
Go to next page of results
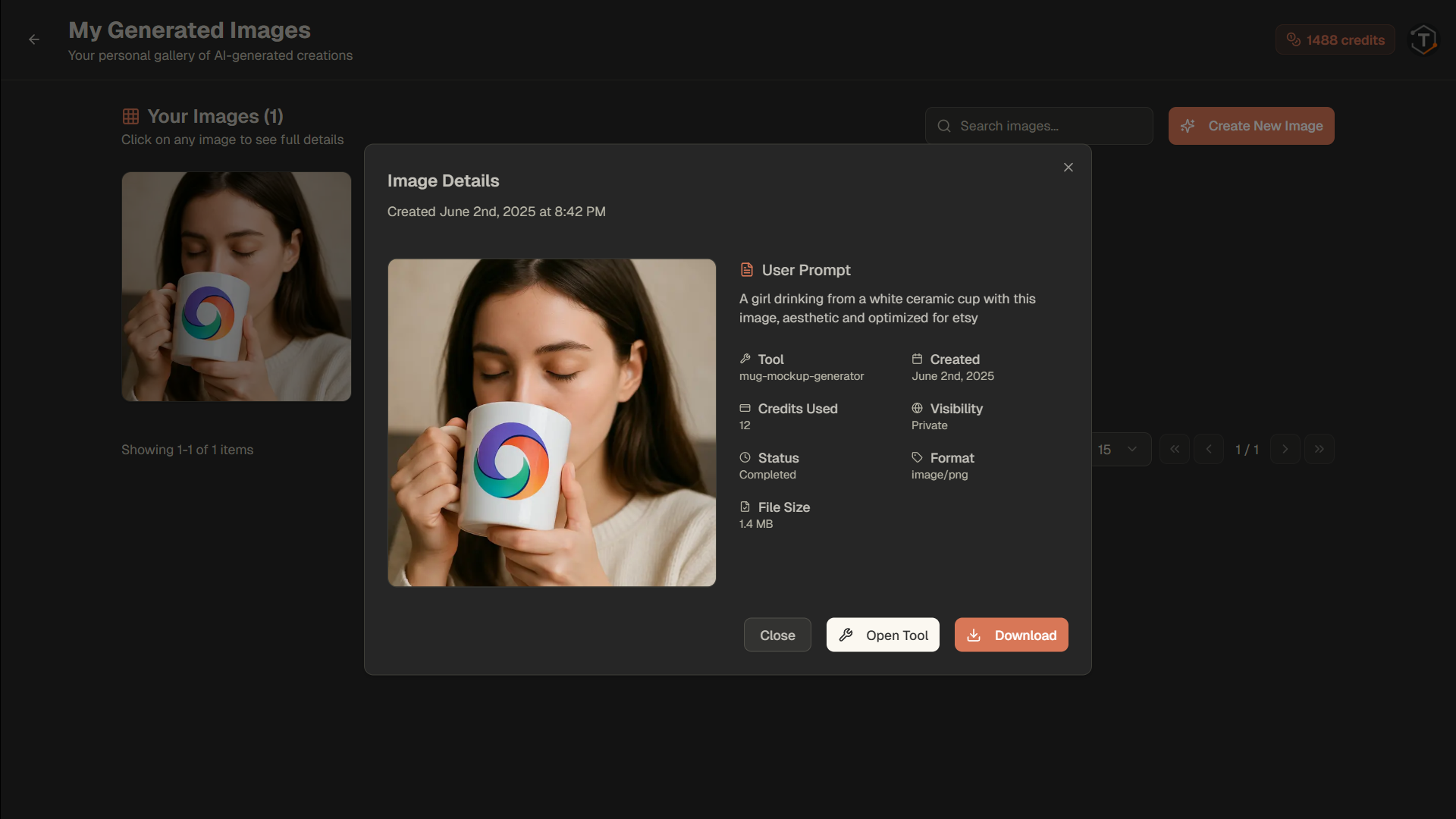click(1285, 449)
